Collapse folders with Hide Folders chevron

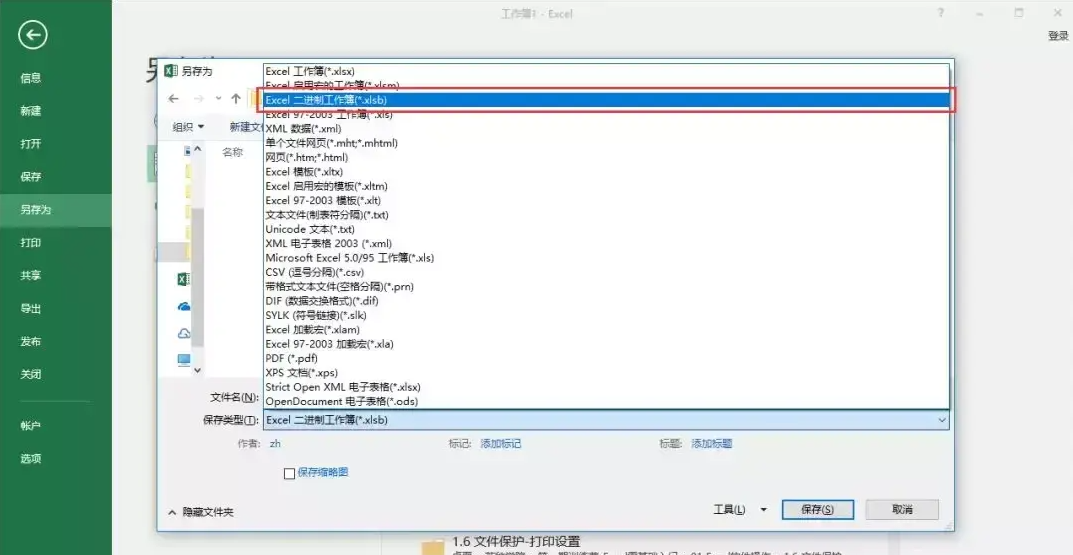pyautogui.click(x=172, y=512)
